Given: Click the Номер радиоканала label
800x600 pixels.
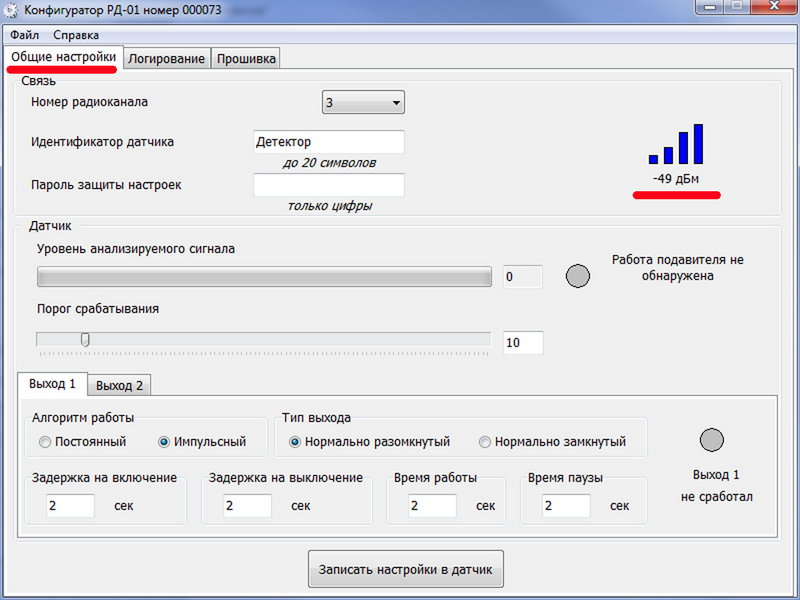Looking at the screenshot, I should [89, 102].
